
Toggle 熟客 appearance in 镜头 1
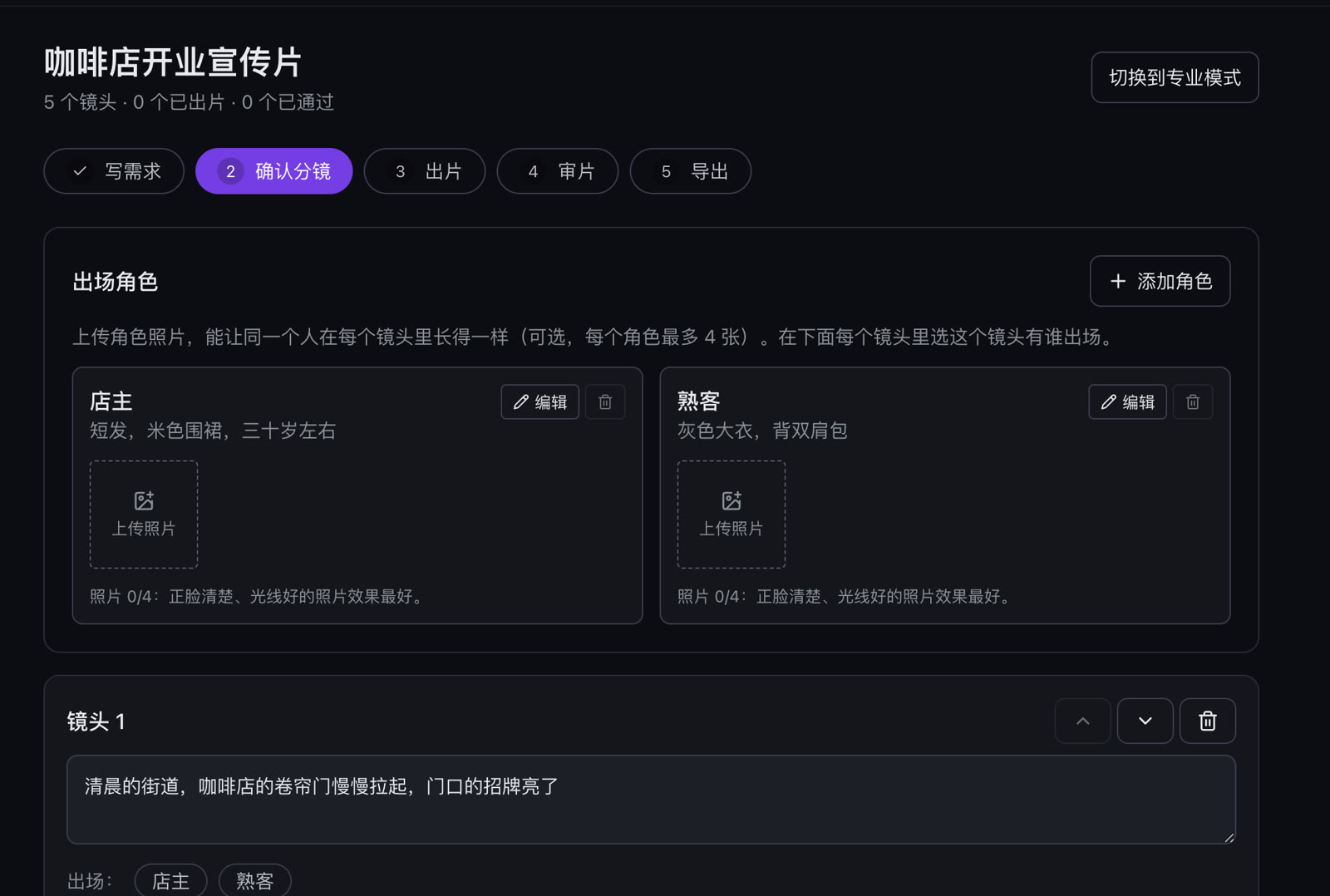click(x=254, y=880)
